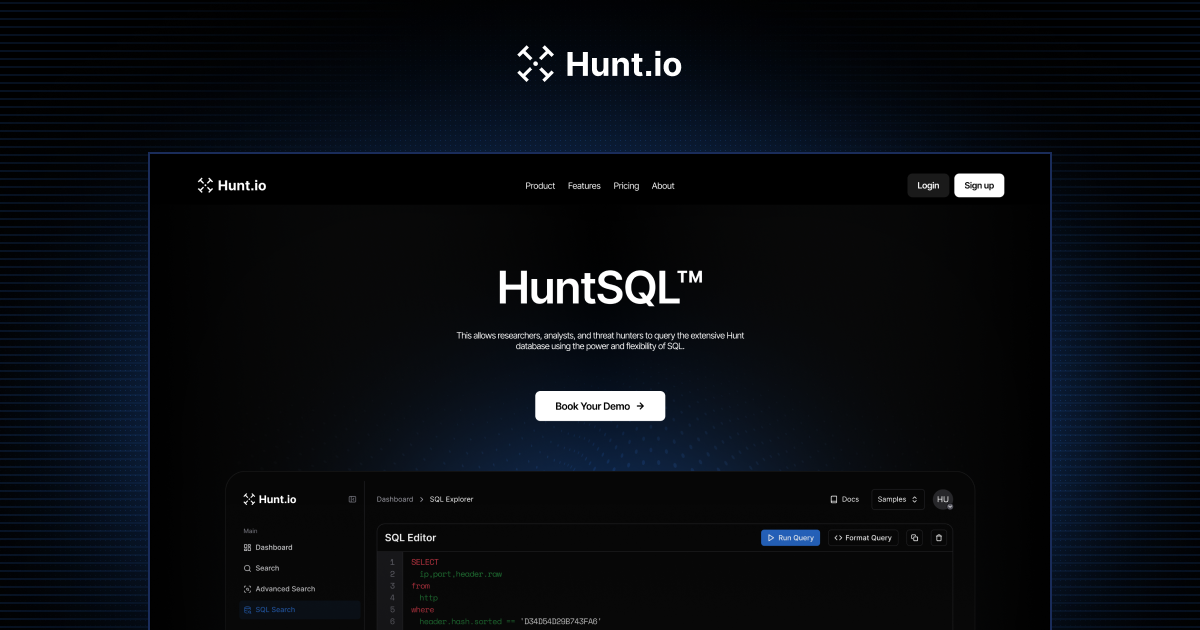
Task: Click the SQL Explorer breadcrumb
Action: (452, 499)
